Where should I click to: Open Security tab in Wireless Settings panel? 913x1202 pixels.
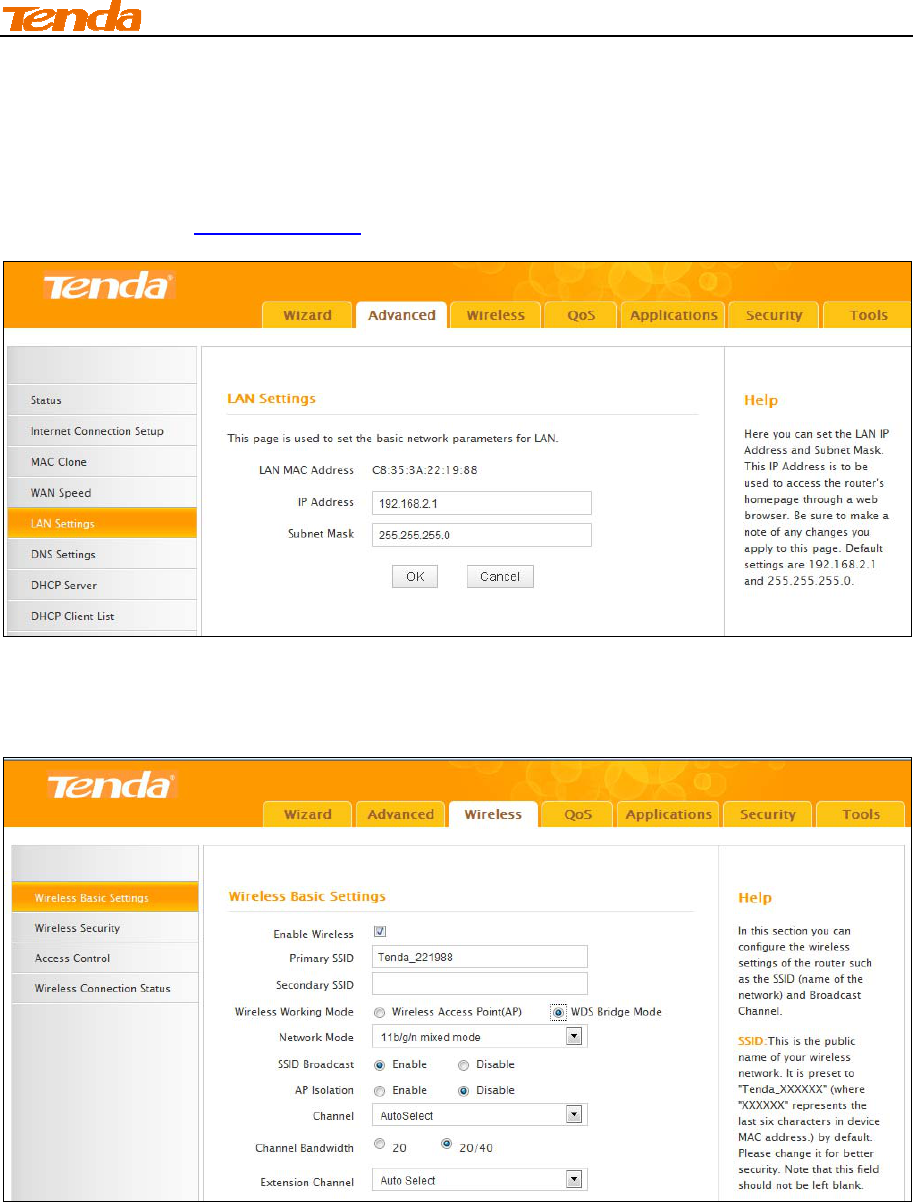767,814
